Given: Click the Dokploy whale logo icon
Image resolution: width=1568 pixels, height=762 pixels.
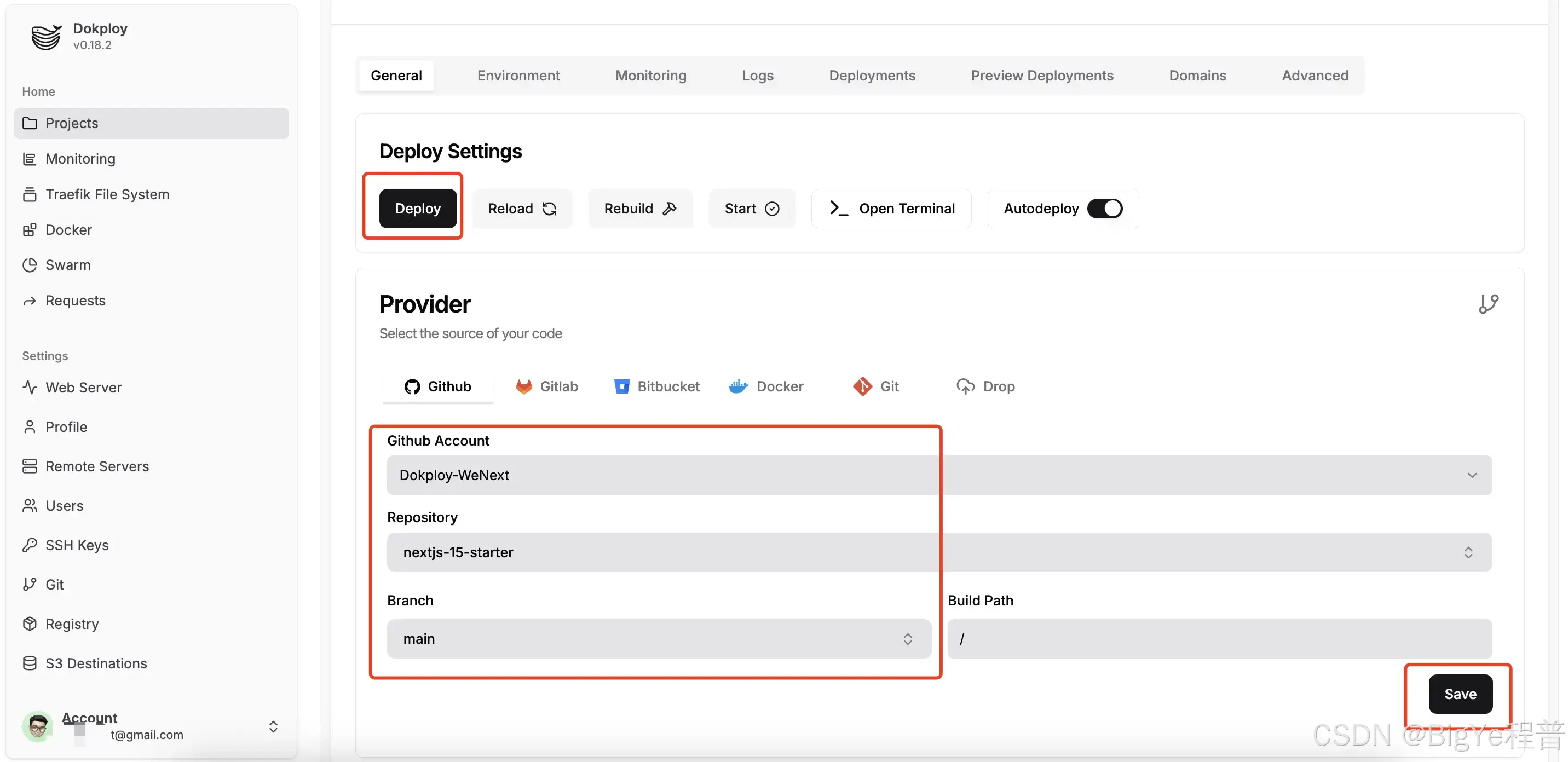Looking at the screenshot, I should tap(46, 37).
